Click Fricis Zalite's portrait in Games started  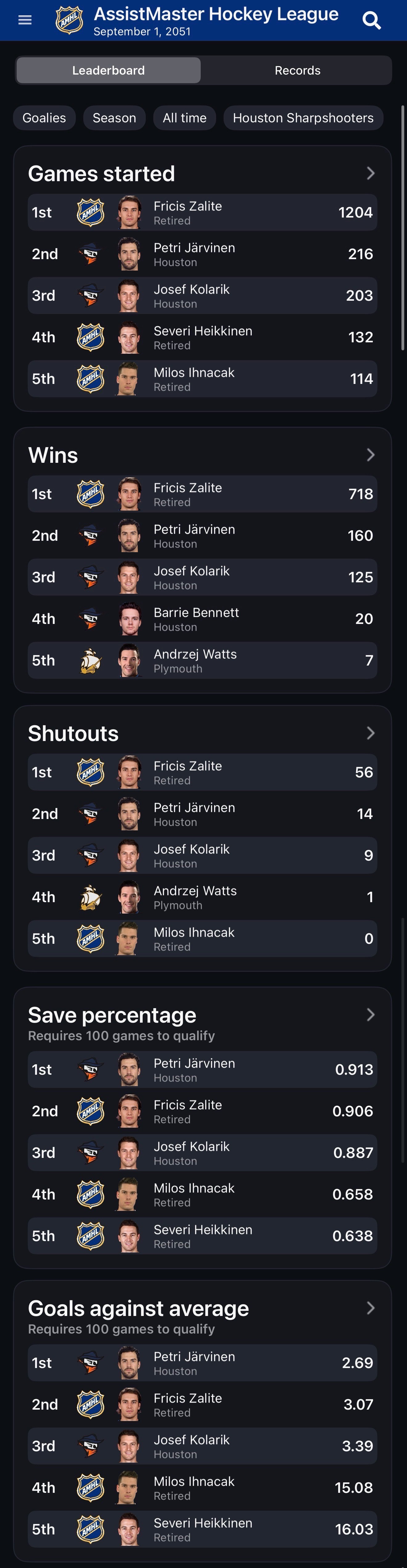coord(129,212)
